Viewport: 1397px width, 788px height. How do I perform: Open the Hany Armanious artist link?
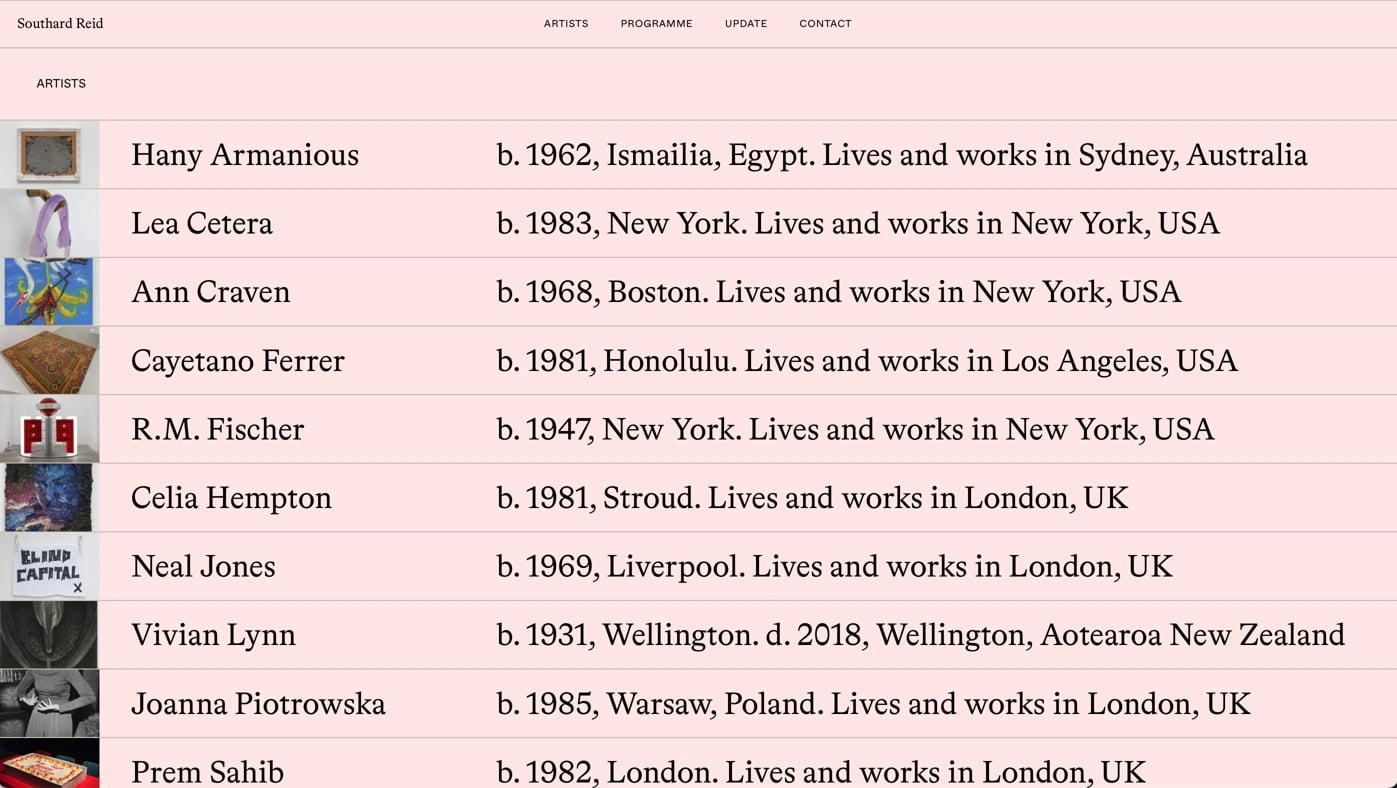(245, 155)
